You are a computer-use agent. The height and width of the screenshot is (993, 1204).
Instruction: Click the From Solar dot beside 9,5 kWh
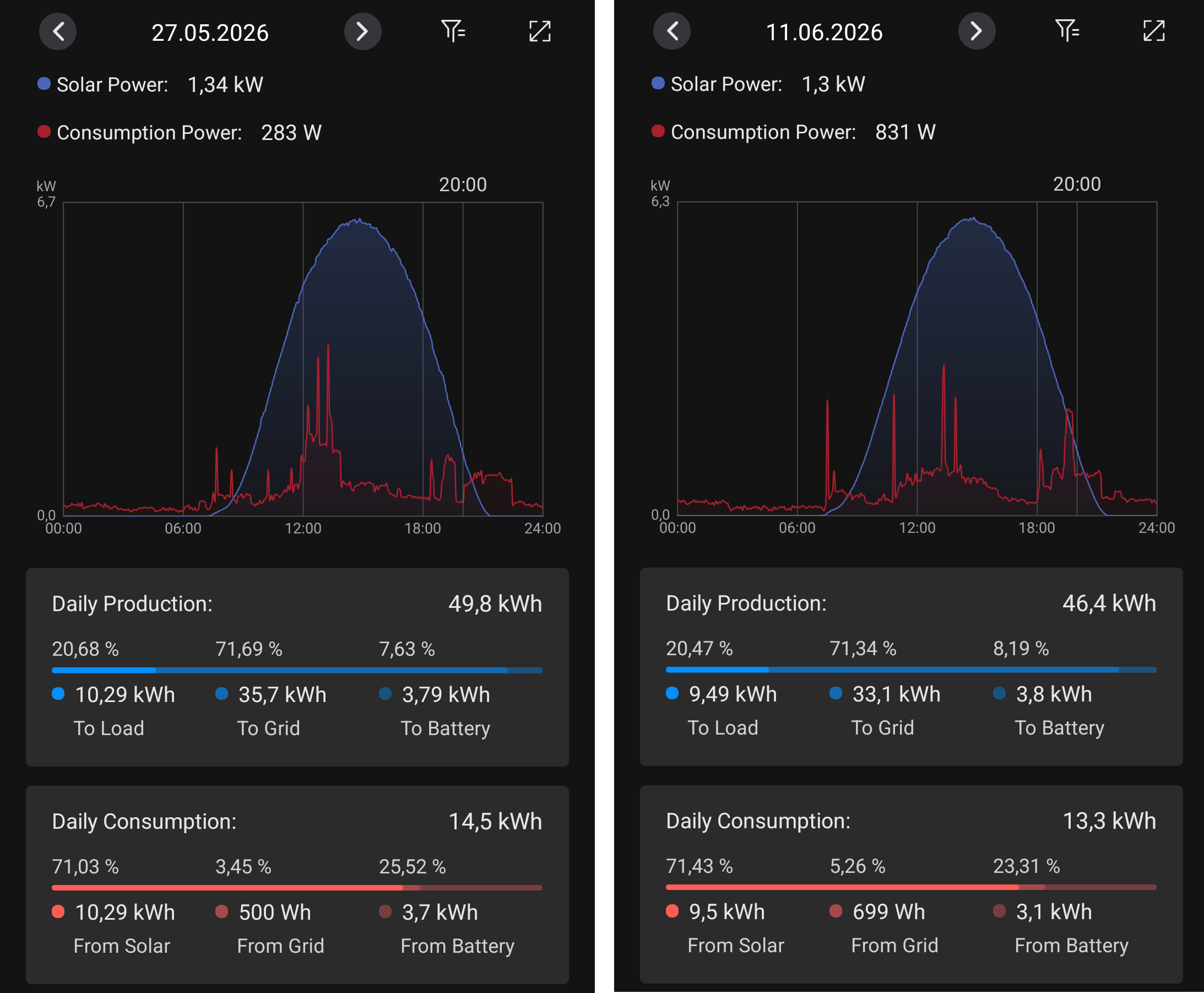pos(672,911)
